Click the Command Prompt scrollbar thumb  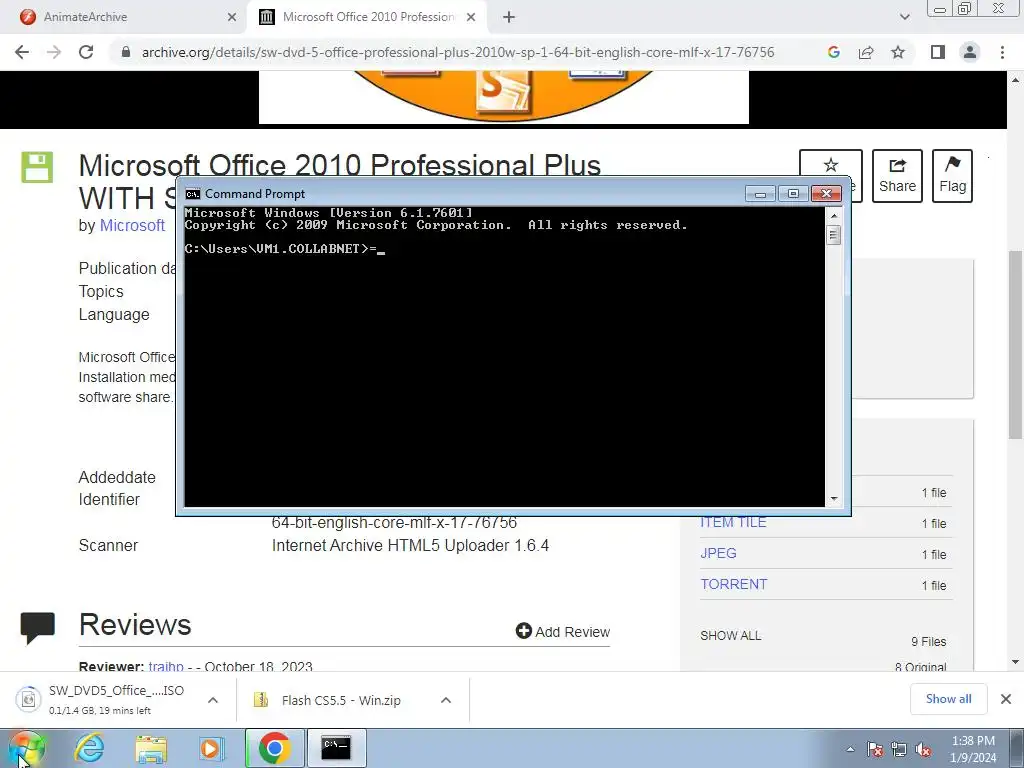[x=833, y=234]
